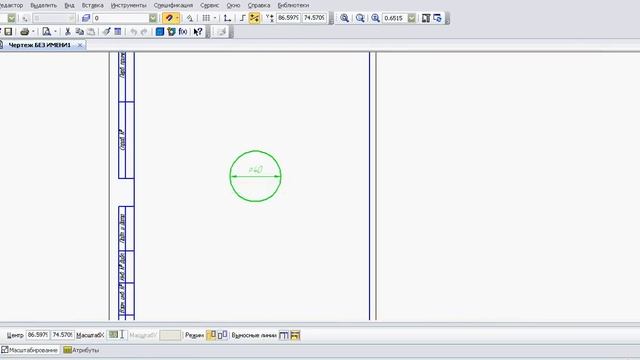
Task: Select second Выносные линии option
Action: [295, 335]
